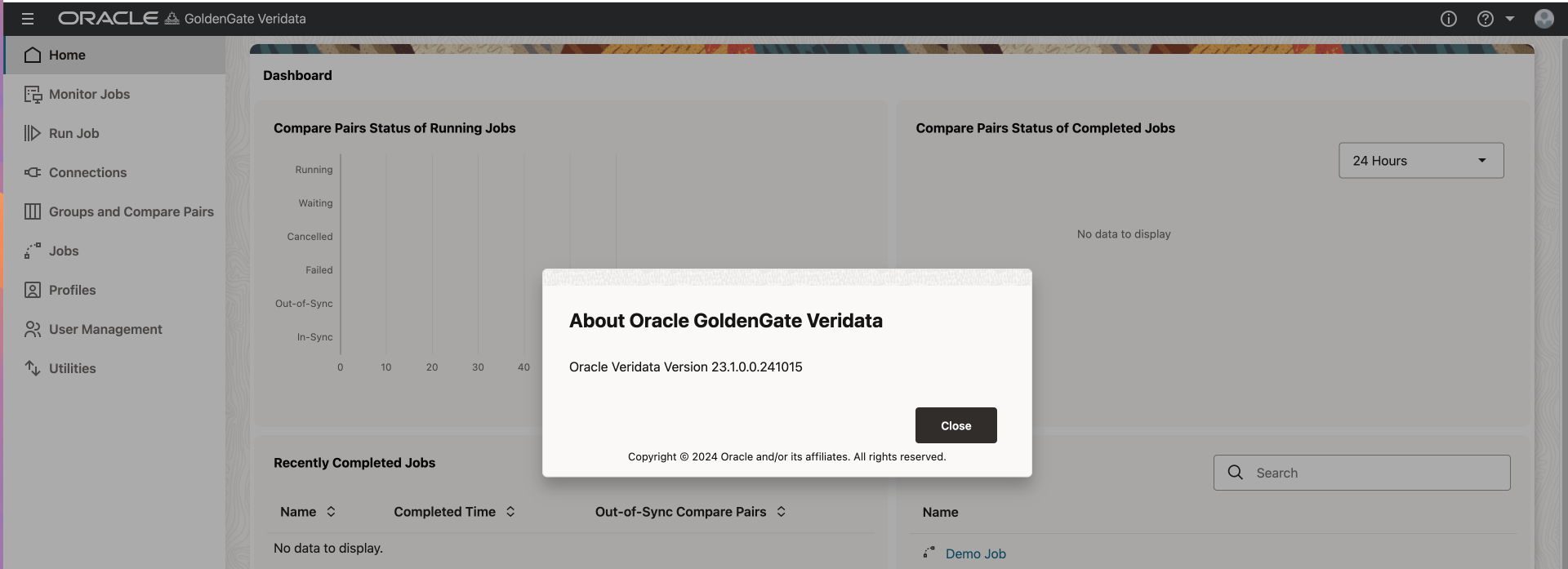This screenshot has width=1568, height=569.
Task: Sort by Name column arrows
Action: [x=331, y=512]
